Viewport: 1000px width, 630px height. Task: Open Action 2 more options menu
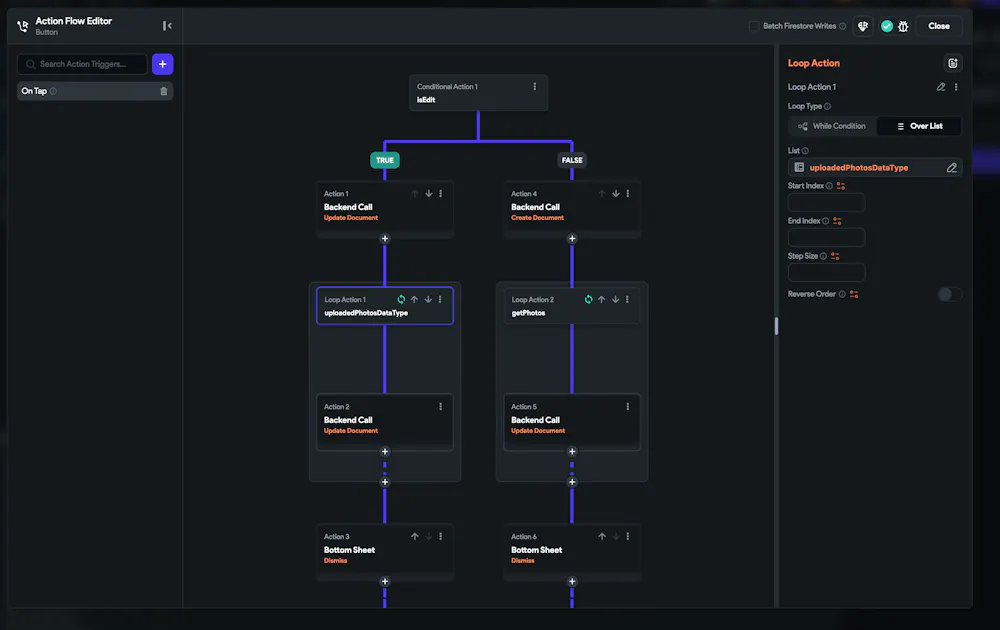(441, 407)
